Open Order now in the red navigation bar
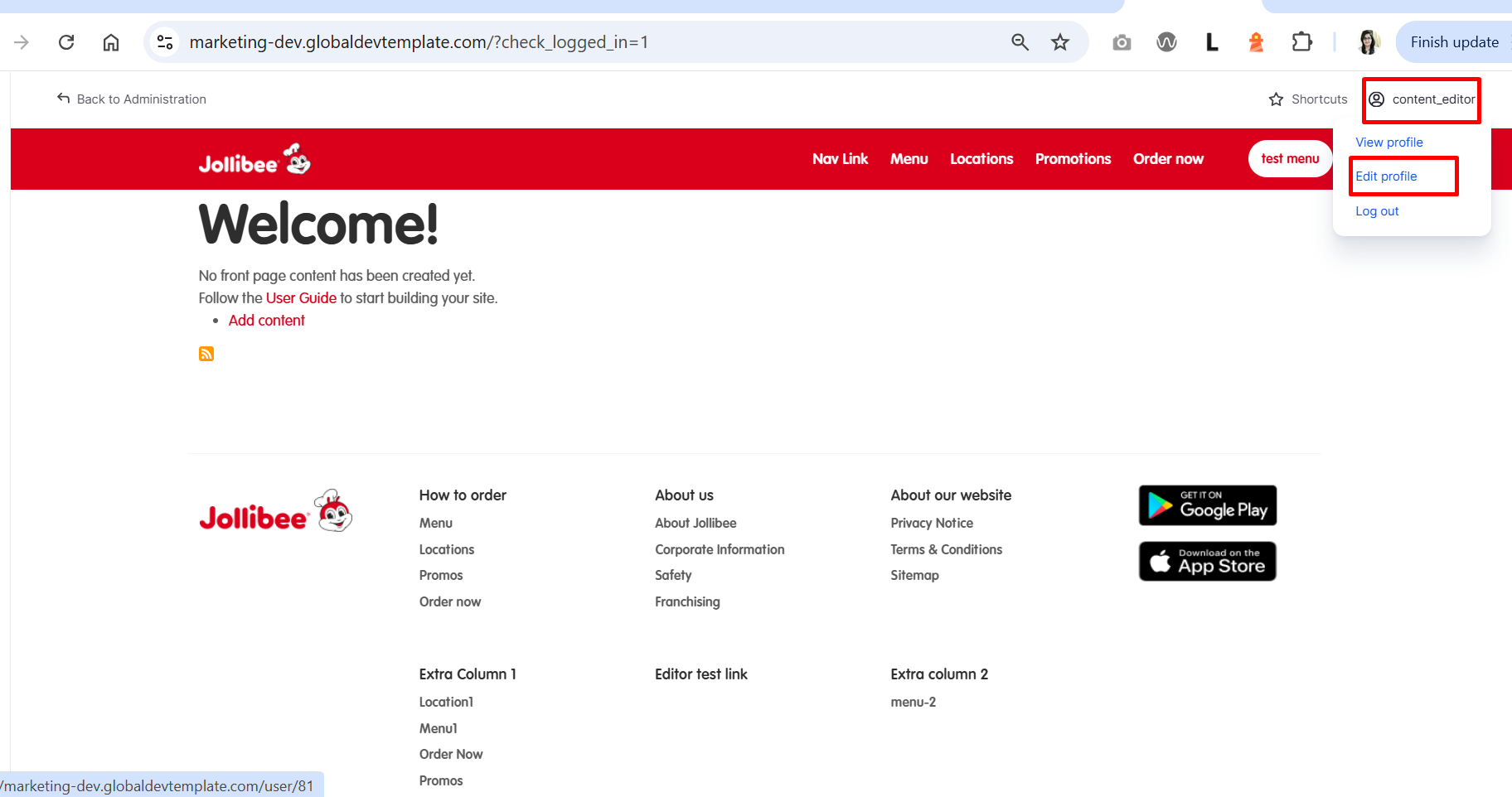Screen dimensions: 1512x797 (1168, 159)
